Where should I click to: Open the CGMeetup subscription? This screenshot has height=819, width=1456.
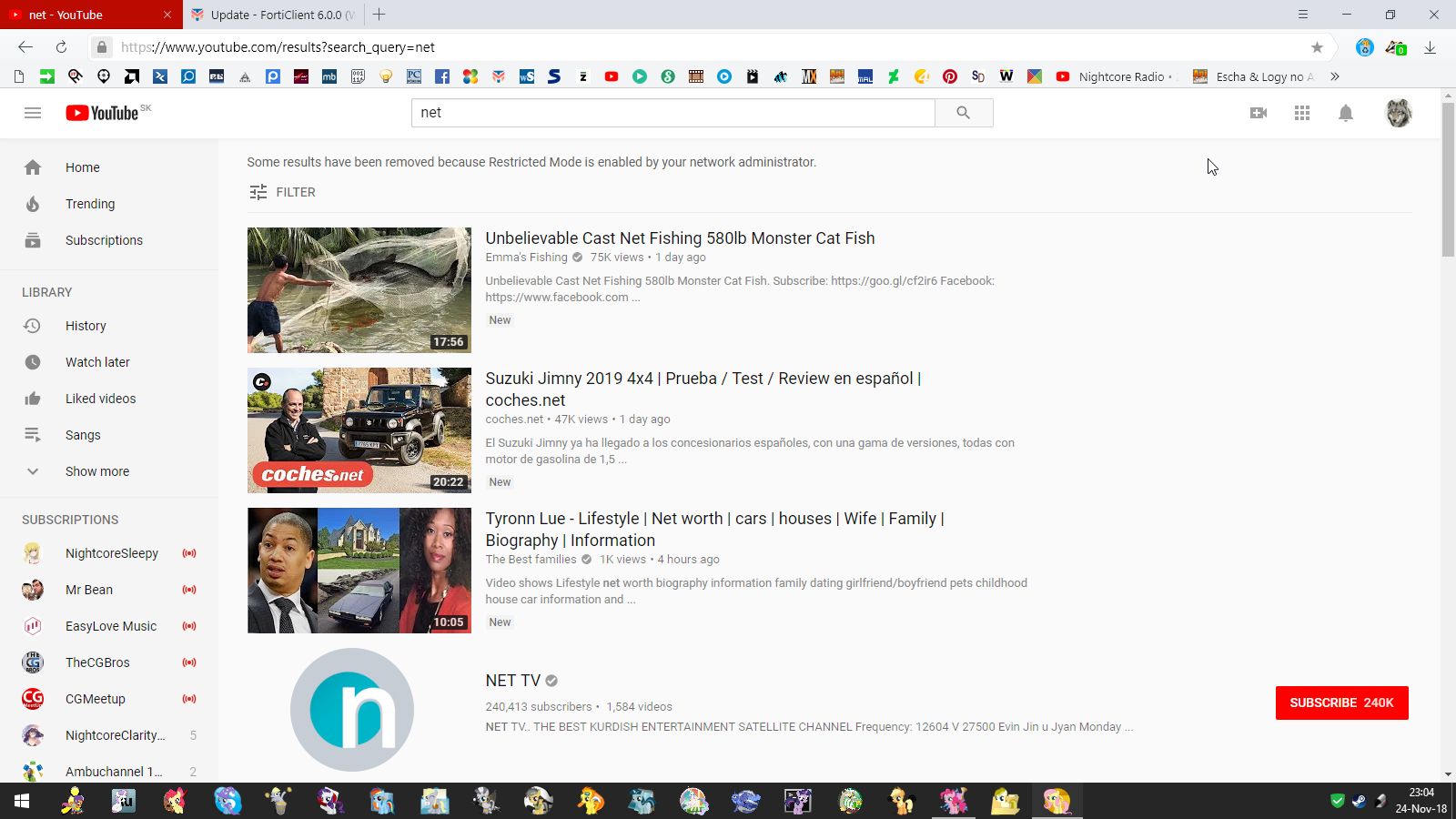point(109,699)
